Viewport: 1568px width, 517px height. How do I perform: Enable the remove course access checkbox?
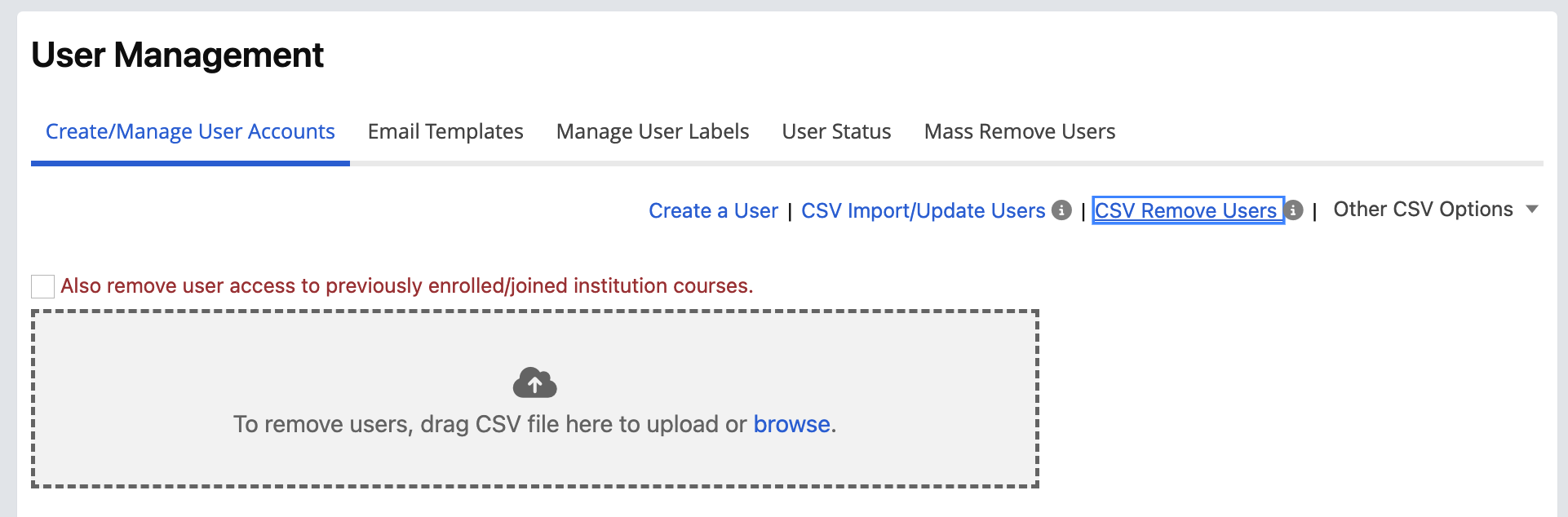(42, 286)
